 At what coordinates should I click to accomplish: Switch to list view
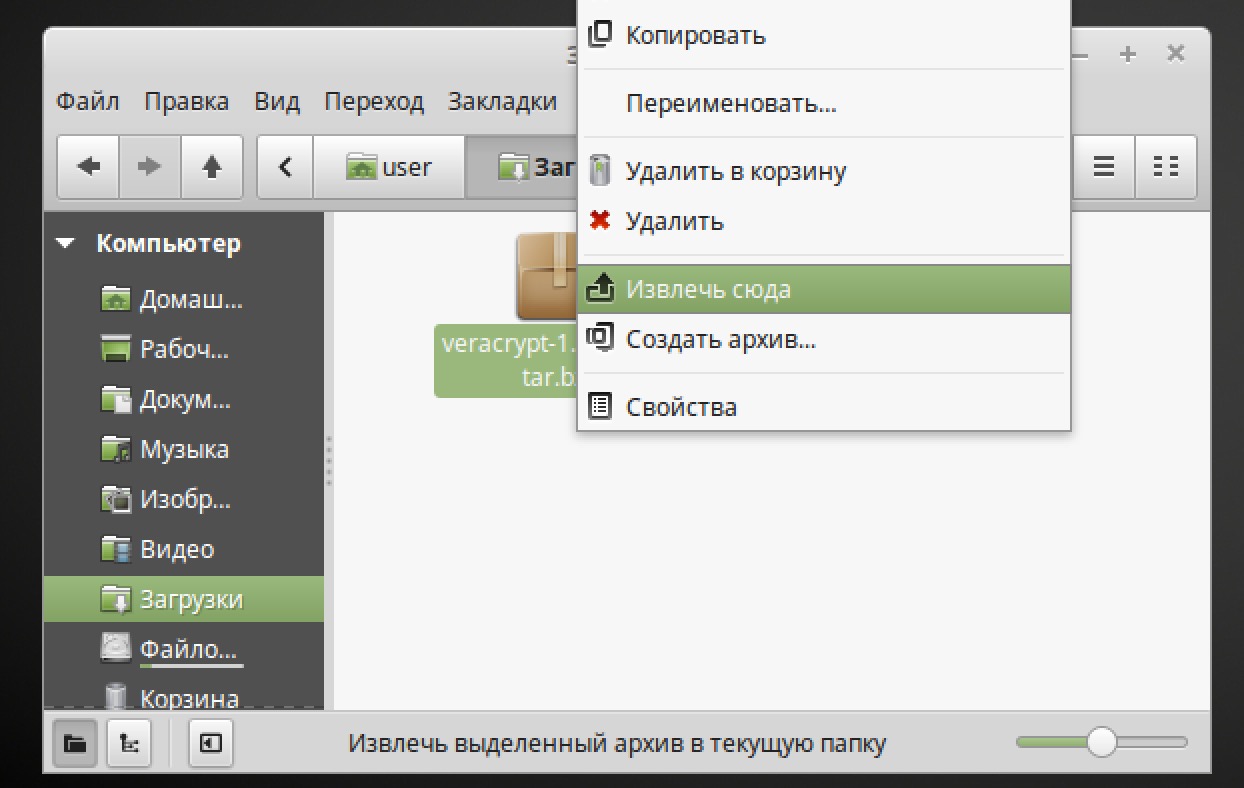(x=1104, y=167)
